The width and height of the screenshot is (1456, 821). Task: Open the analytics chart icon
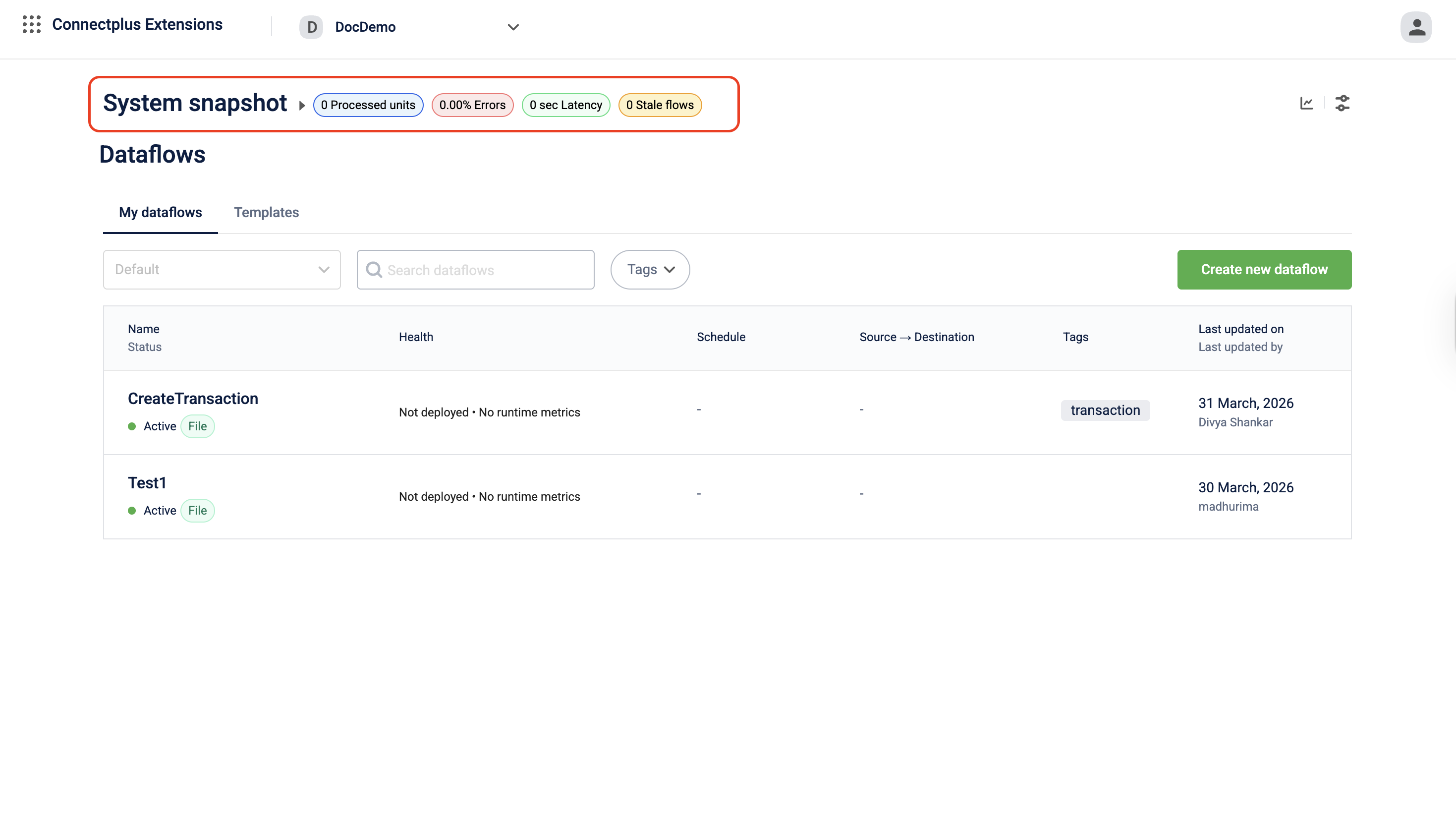click(x=1306, y=104)
